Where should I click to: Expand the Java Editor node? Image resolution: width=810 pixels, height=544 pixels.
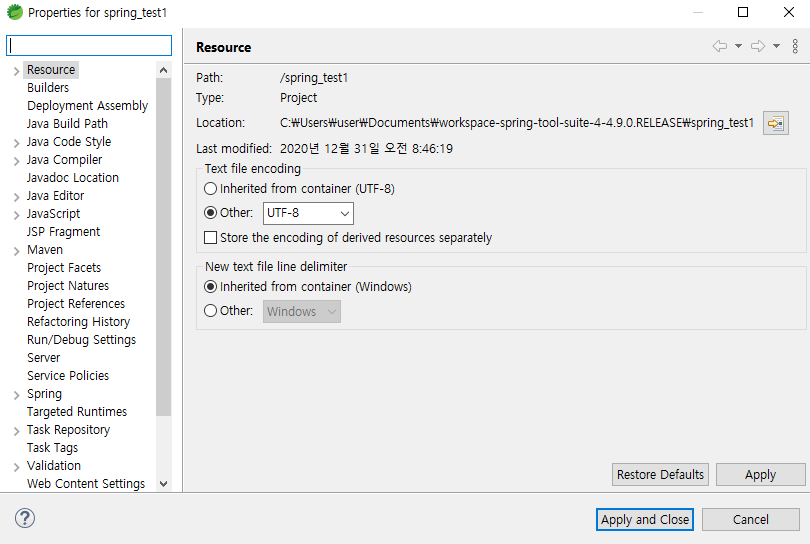click(17, 197)
